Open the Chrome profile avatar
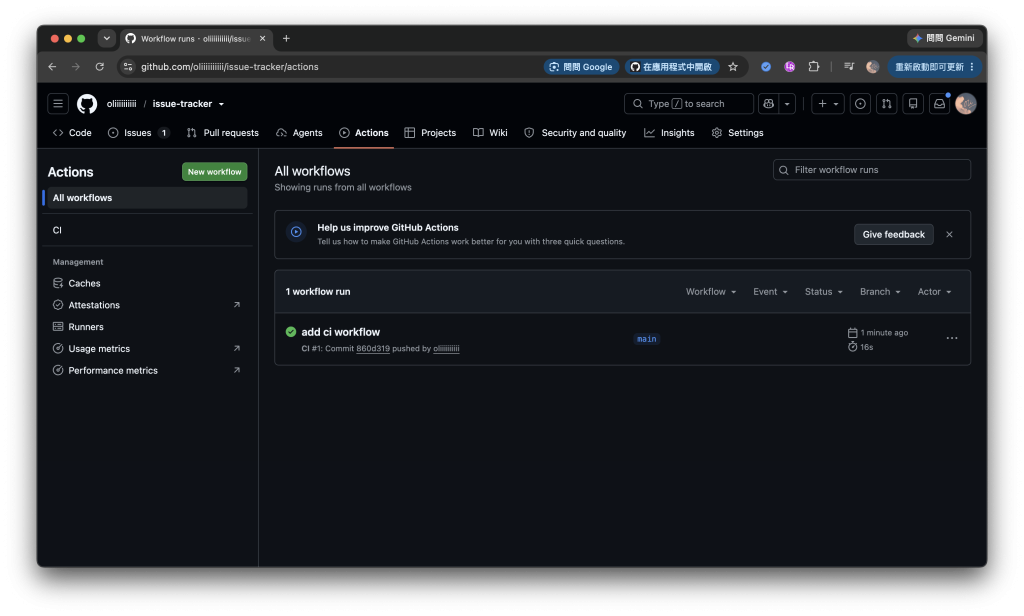This screenshot has width=1024, height=616. (x=872, y=67)
